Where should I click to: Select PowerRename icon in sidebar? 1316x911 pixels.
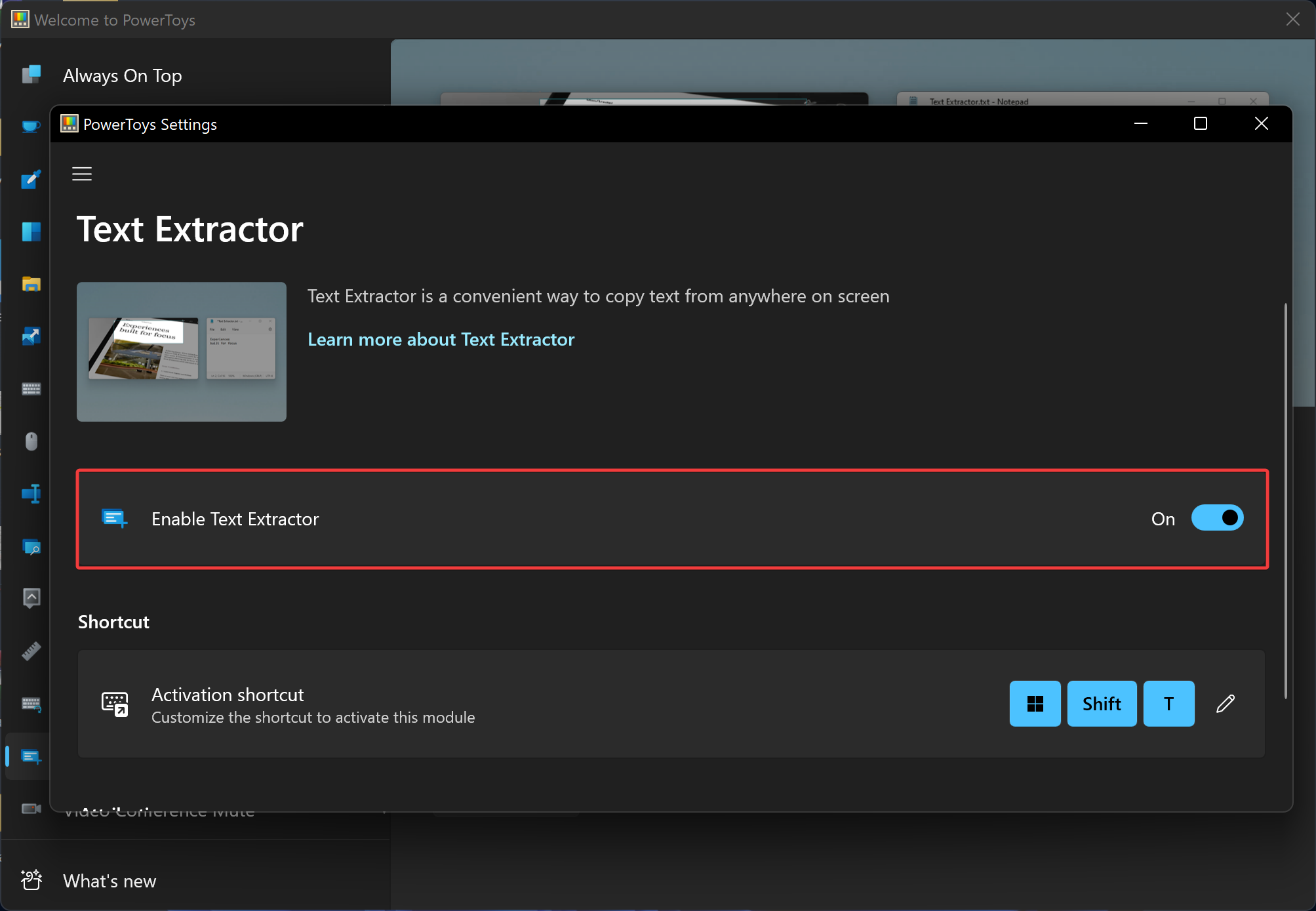tap(31, 493)
